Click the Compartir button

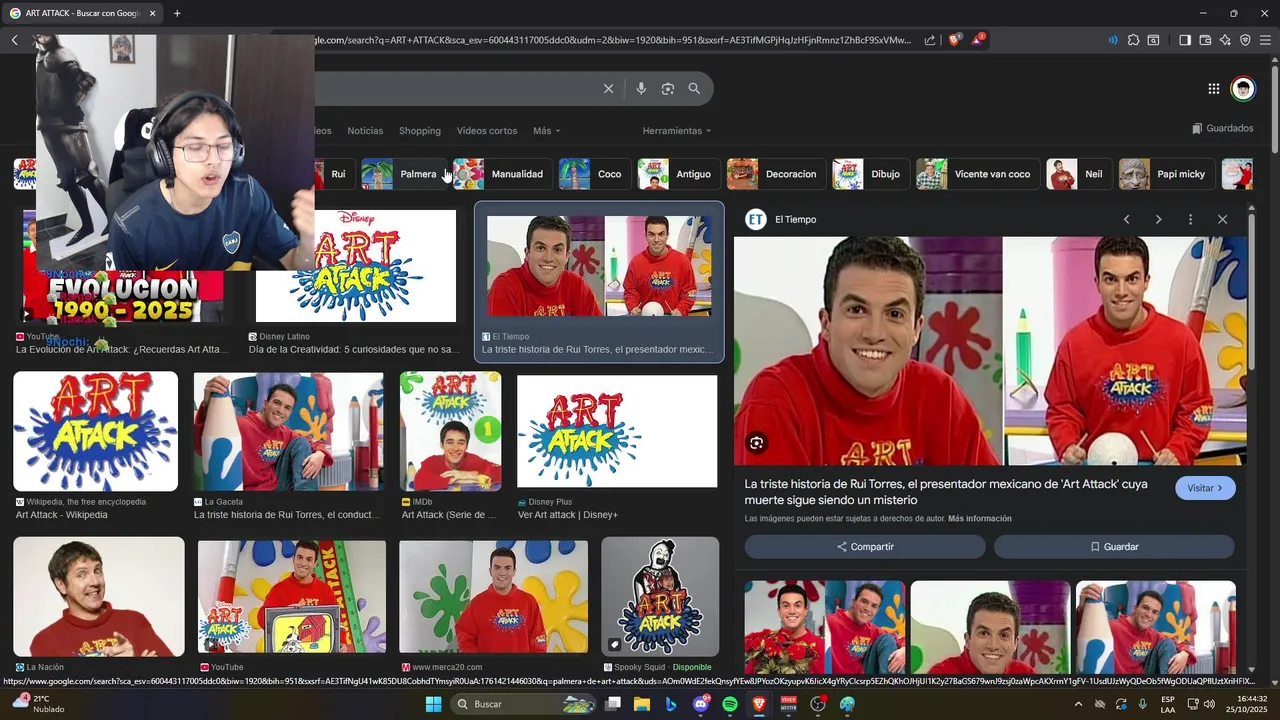point(865,547)
